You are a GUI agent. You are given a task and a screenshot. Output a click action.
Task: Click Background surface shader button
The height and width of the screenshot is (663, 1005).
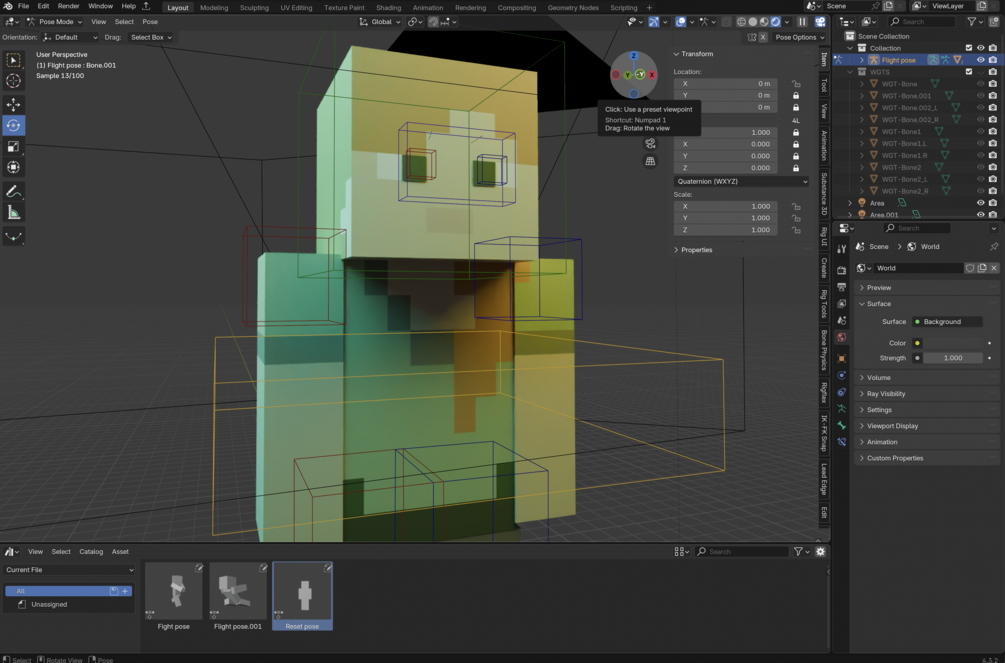[x=947, y=322]
